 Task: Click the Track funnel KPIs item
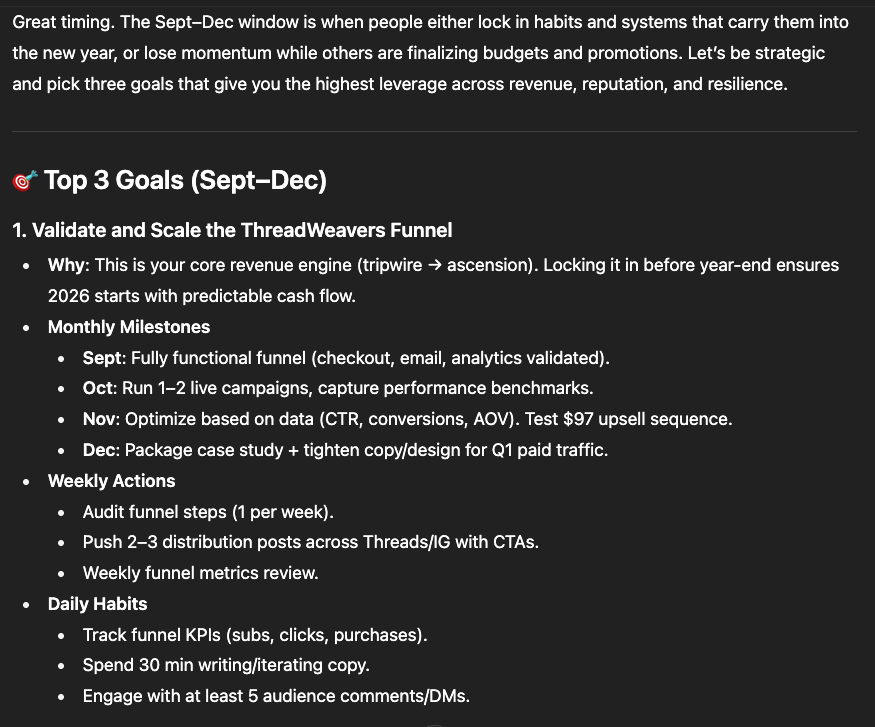click(255, 635)
